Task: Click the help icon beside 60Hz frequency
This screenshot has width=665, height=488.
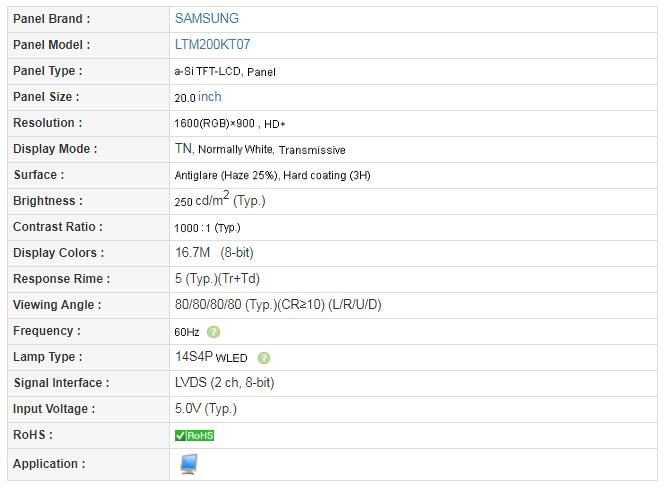Action: (214, 332)
